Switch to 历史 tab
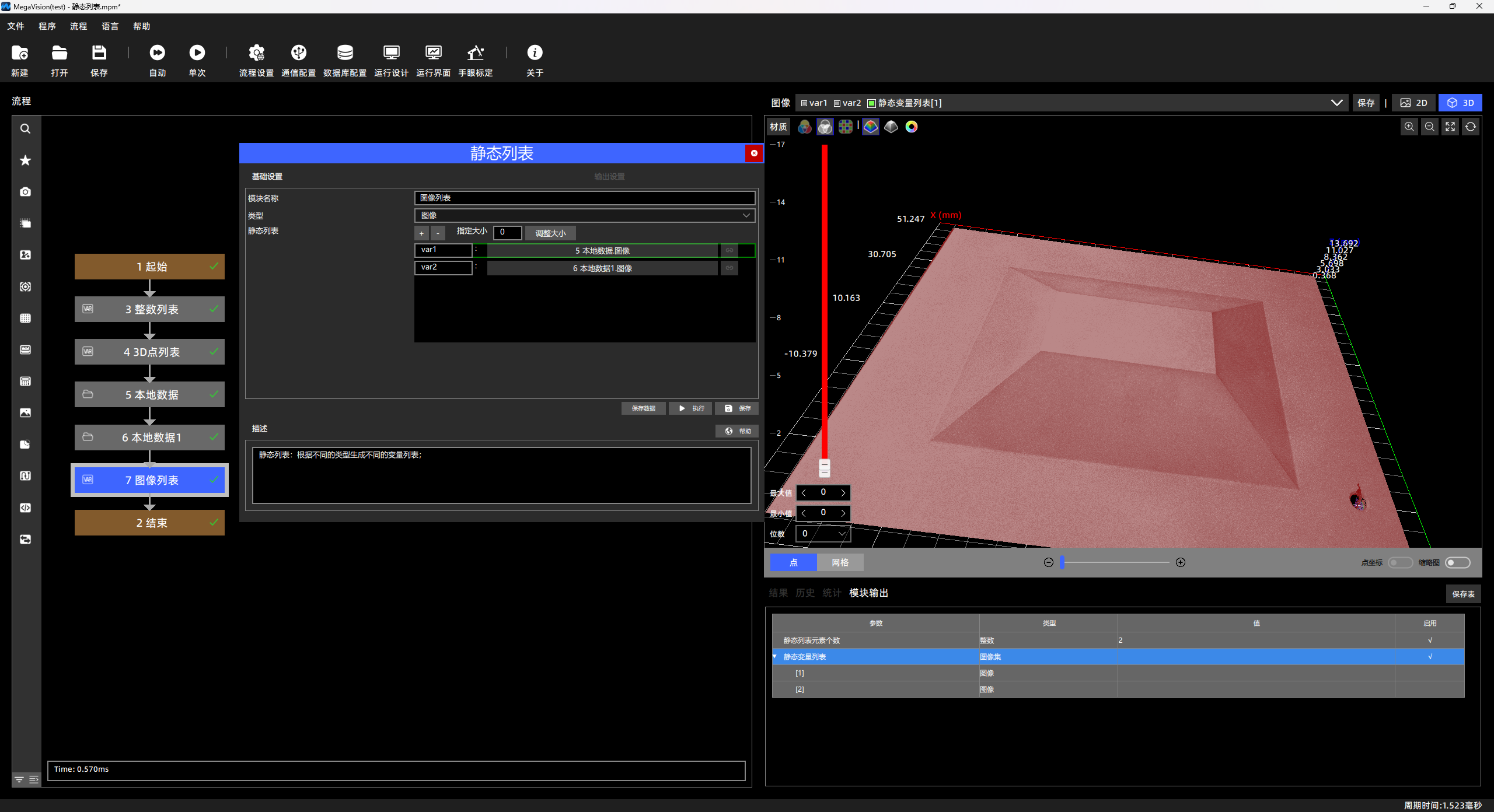 tap(805, 593)
